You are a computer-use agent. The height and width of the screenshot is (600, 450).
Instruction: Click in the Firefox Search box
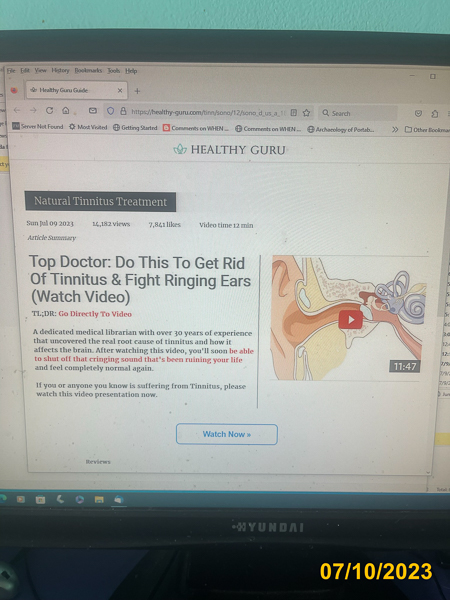(x=357, y=113)
